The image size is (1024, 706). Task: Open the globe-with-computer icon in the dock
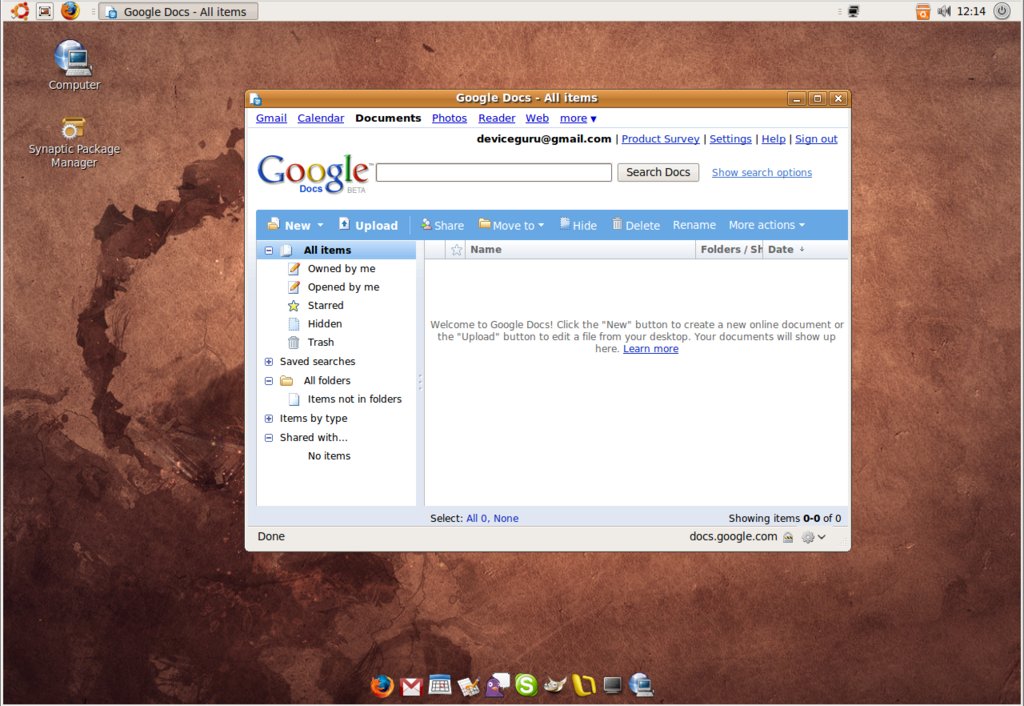(x=641, y=685)
